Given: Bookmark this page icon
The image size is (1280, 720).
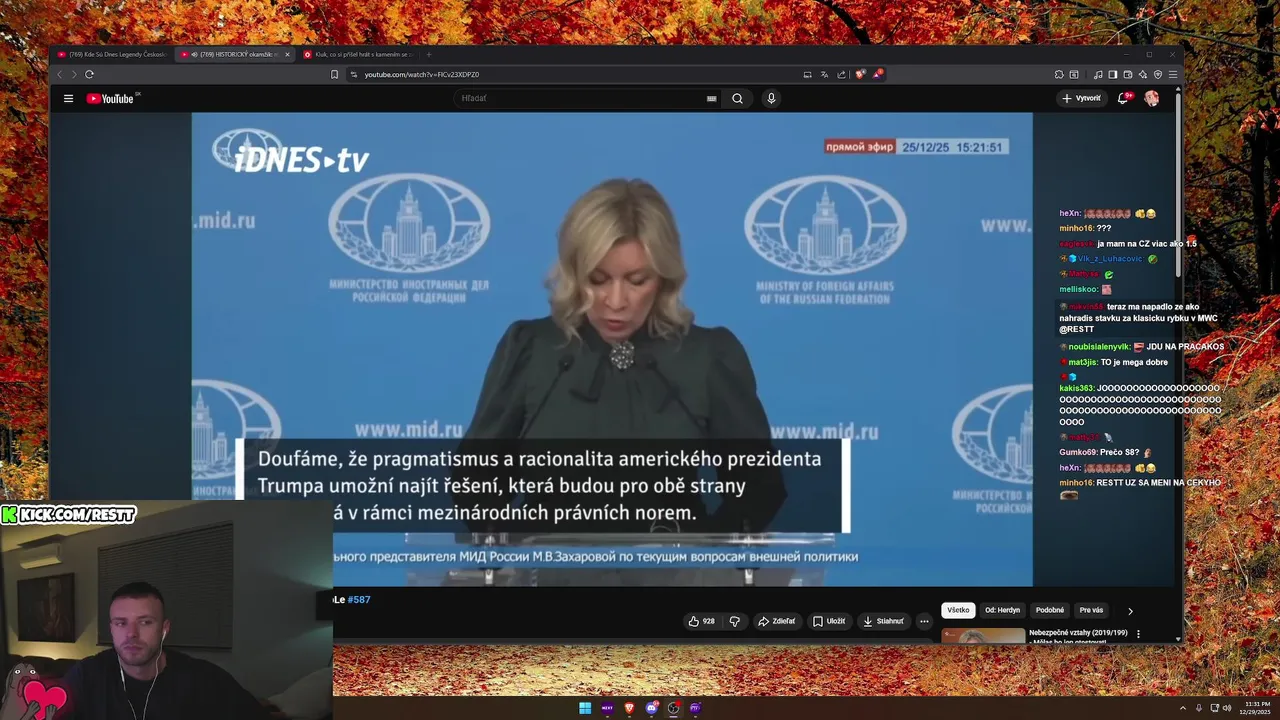Looking at the screenshot, I should 334,74.
